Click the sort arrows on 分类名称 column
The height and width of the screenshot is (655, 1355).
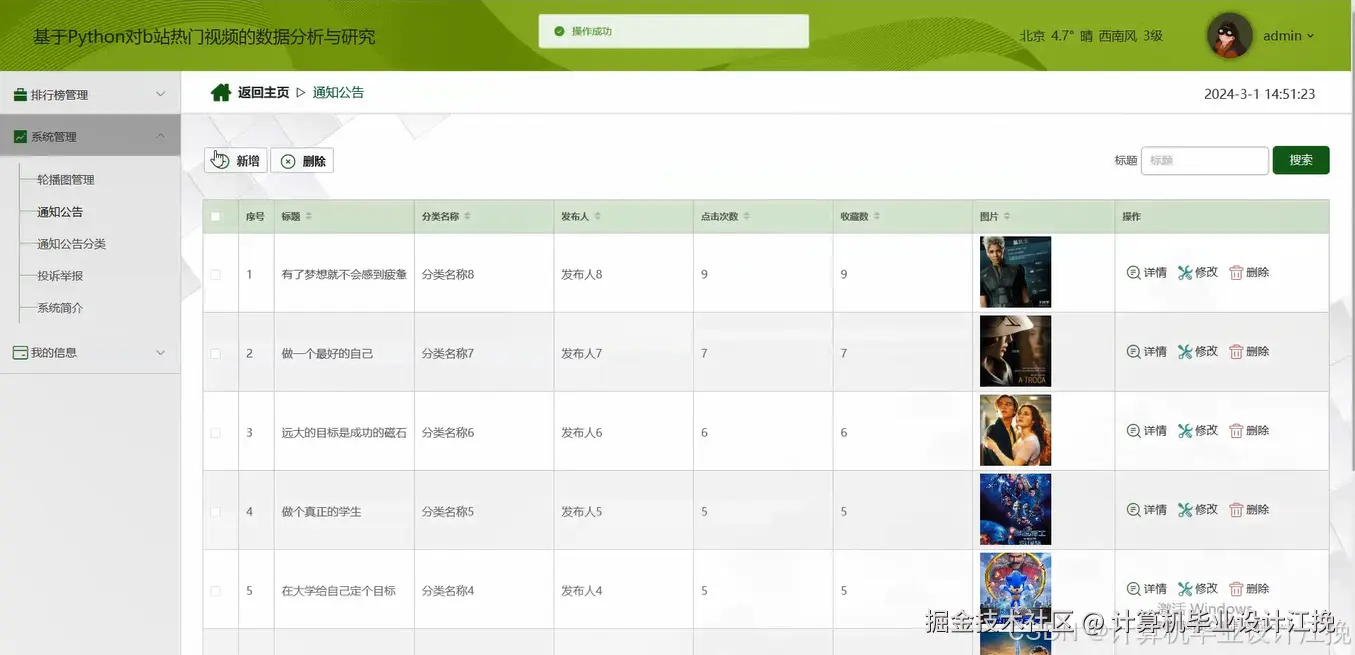pyautogui.click(x=467, y=217)
